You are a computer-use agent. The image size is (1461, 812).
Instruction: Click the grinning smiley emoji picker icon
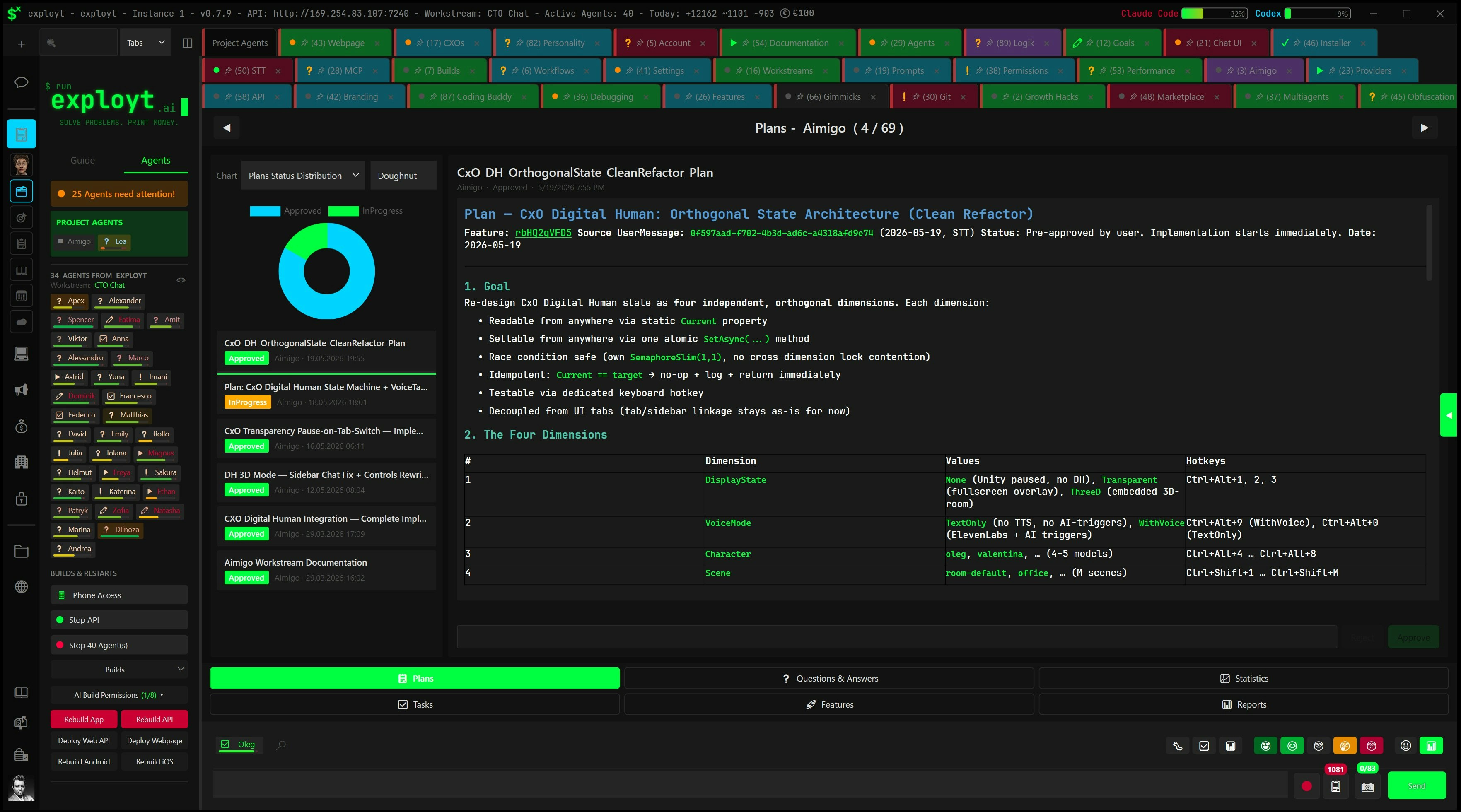pyautogui.click(x=1405, y=746)
